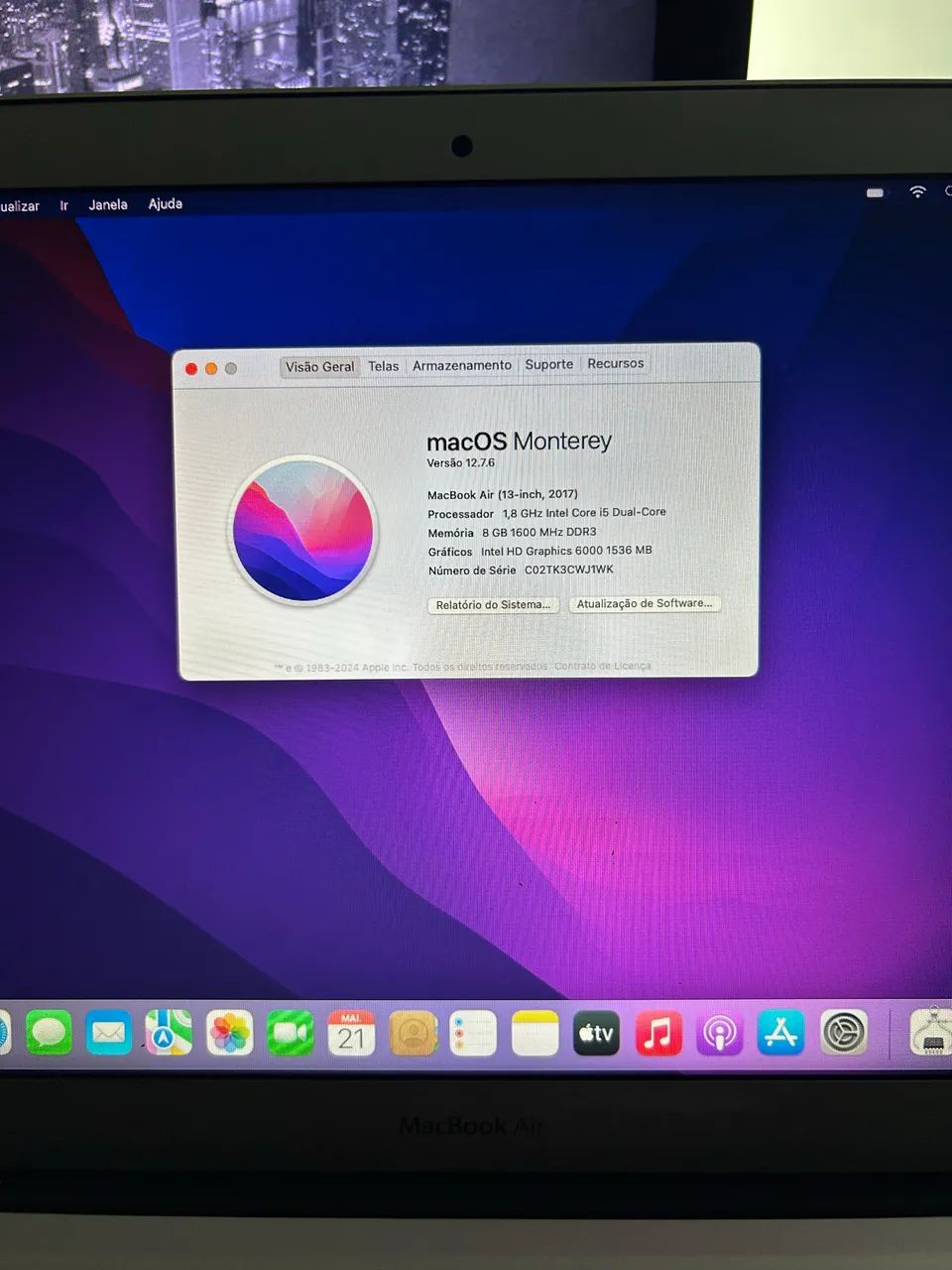Image resolution: width=952 pixels, height=1270 pixels.
Task: Open the Calendar icon showing 21
Action: click(x=351, y=1034)
